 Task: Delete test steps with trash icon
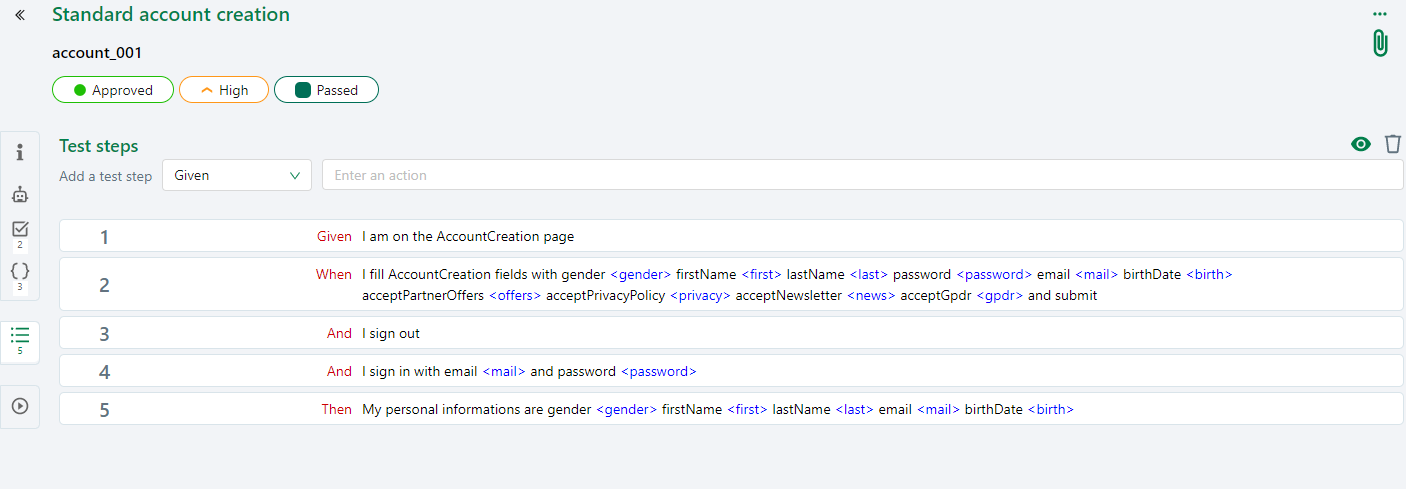pos(1393,144)
